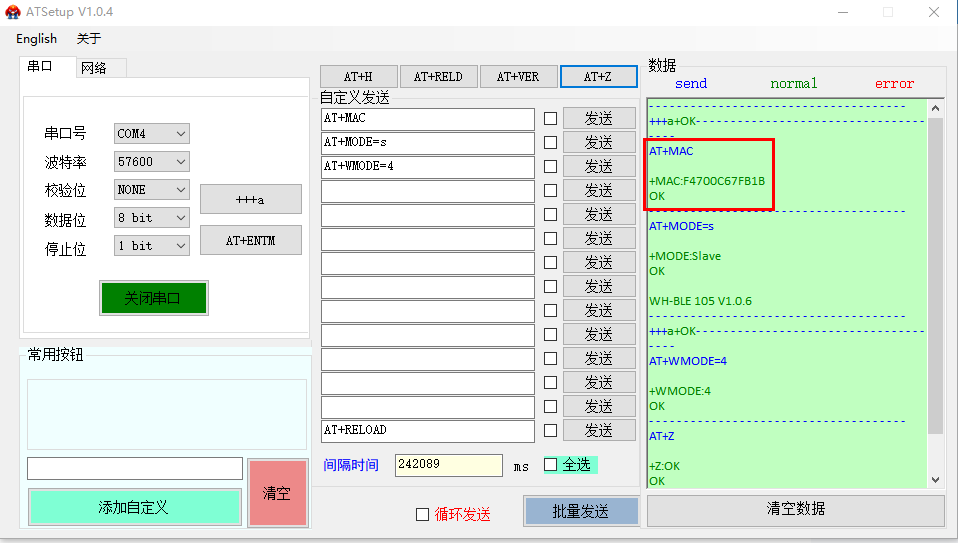Viewport: 958px width, 543px height.
Task: Click the 间隔时间 interval input field
Action: pos(448,465)
